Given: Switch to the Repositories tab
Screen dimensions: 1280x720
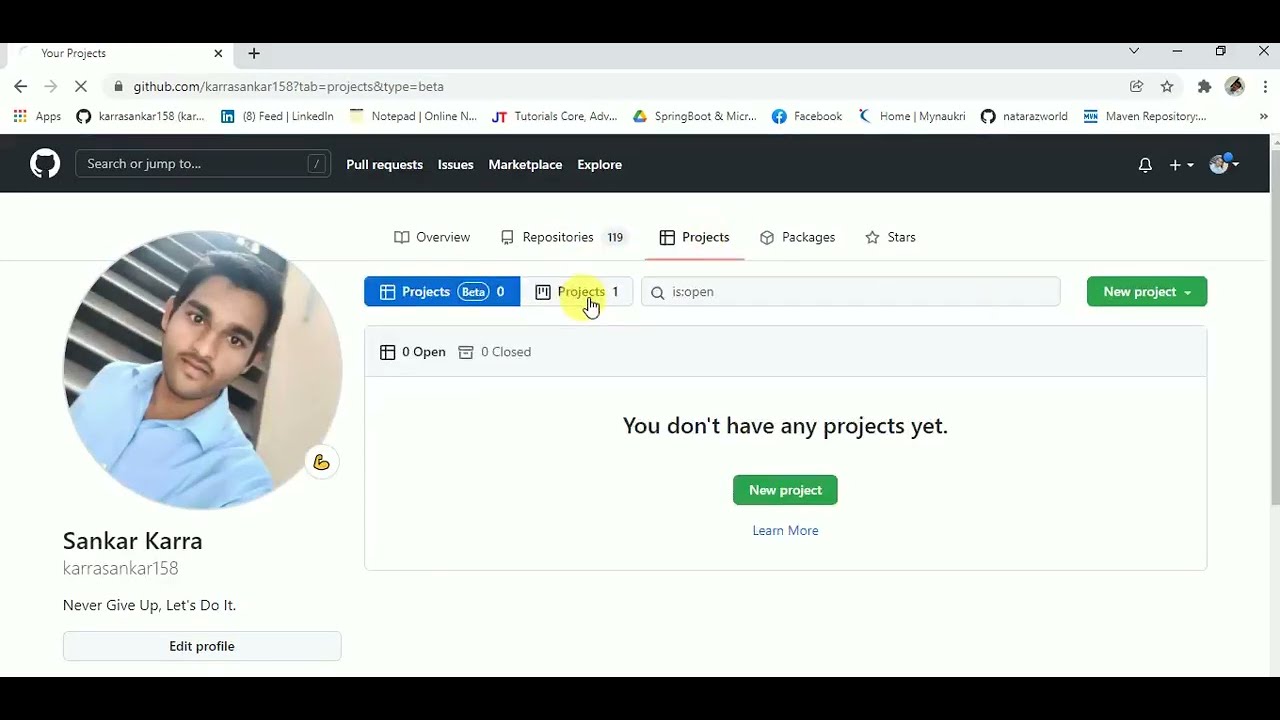Looking at the screenshot, I should (564, 237).
